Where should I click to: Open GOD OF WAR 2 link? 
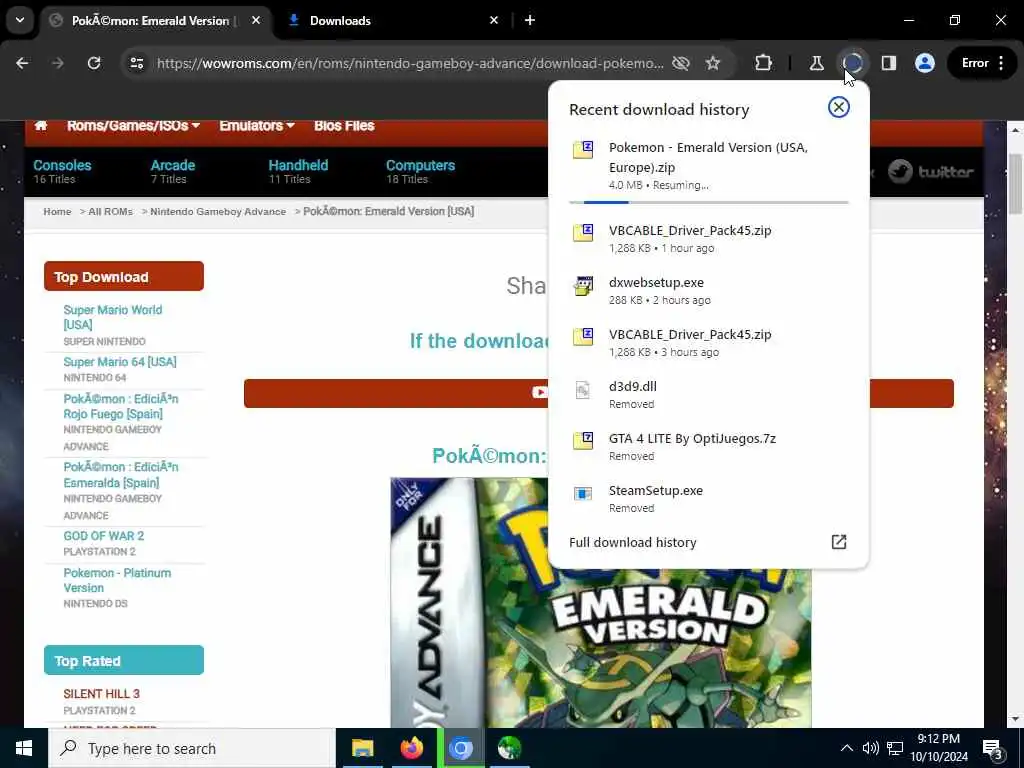(x=103, y=536)
